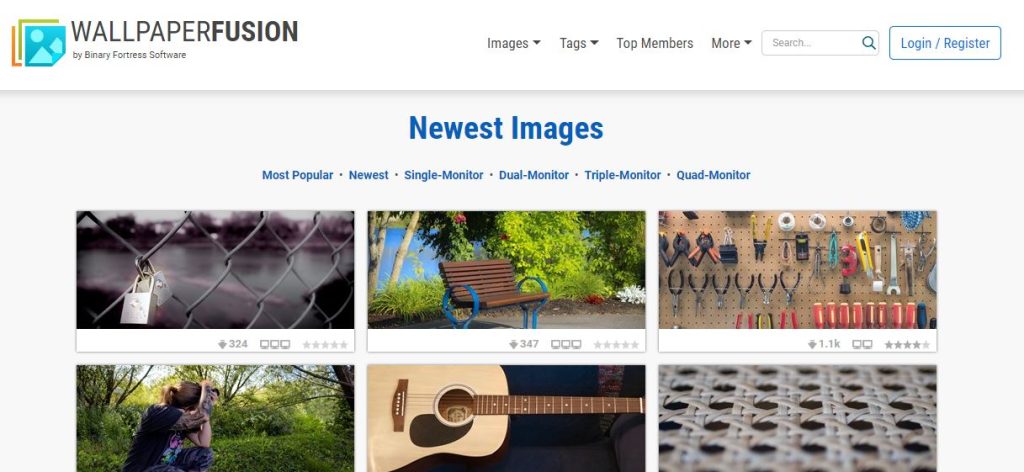Go to Top Members page
Screen dimensions: 1024x472
click(x=654, y=43)
